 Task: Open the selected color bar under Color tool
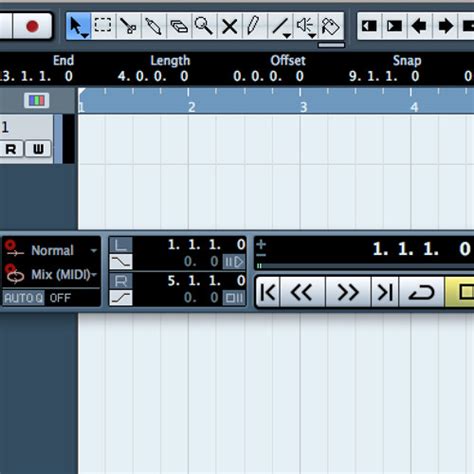click(331, 45)
